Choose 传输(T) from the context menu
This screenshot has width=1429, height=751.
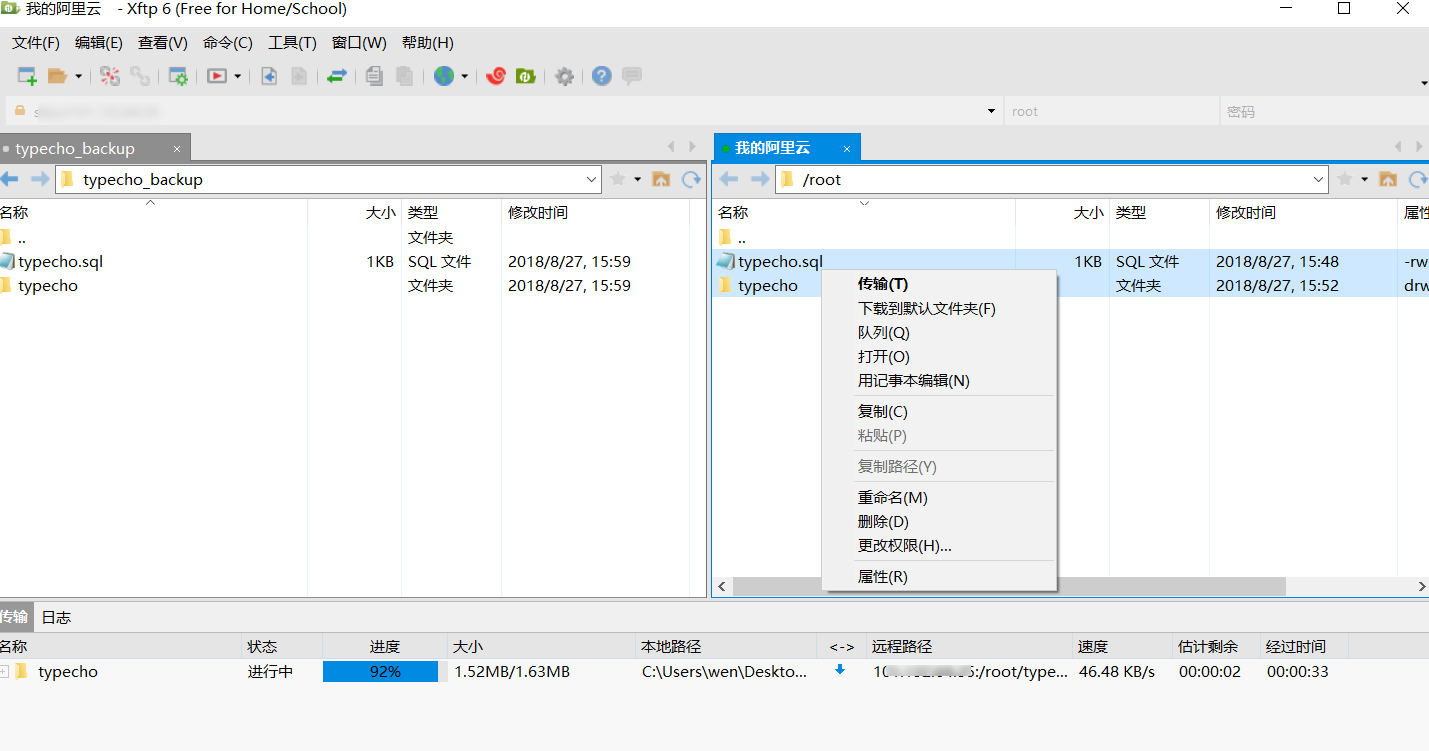pyautogui.click(x=883, y=284)
